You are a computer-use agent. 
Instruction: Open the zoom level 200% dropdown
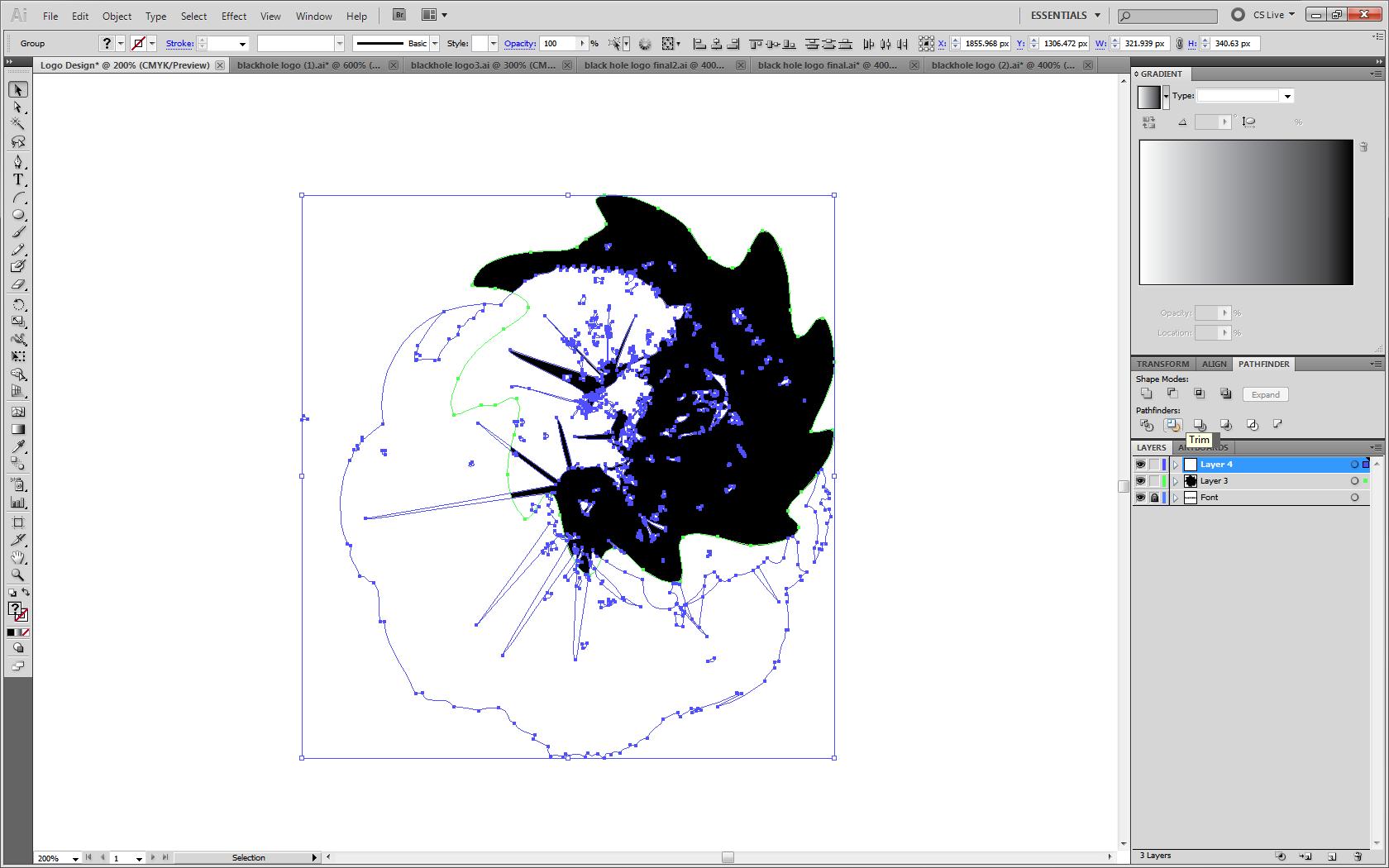(74, 858)
